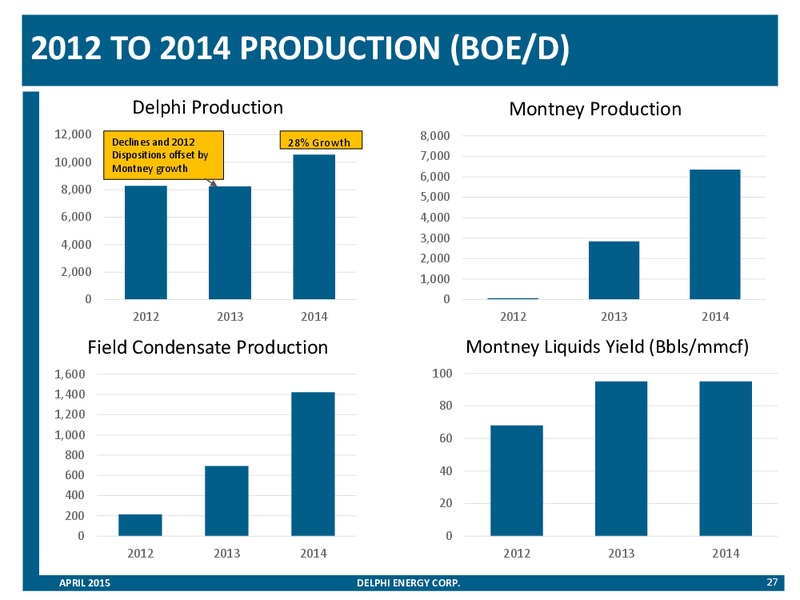Click the '2013' year label under Montney Production
This screenshot has width=800, height=600.
pyautogui.click(x=614, y=317)
